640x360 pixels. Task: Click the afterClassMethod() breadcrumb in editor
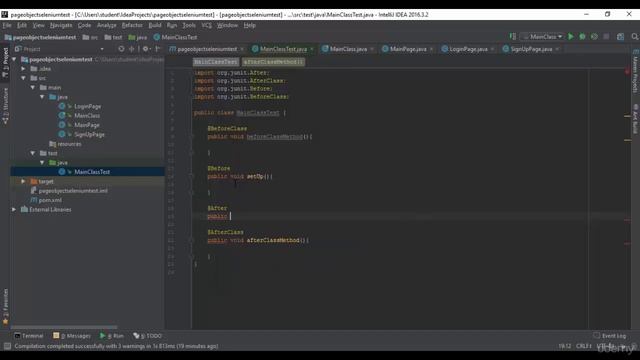click(273, 62)
